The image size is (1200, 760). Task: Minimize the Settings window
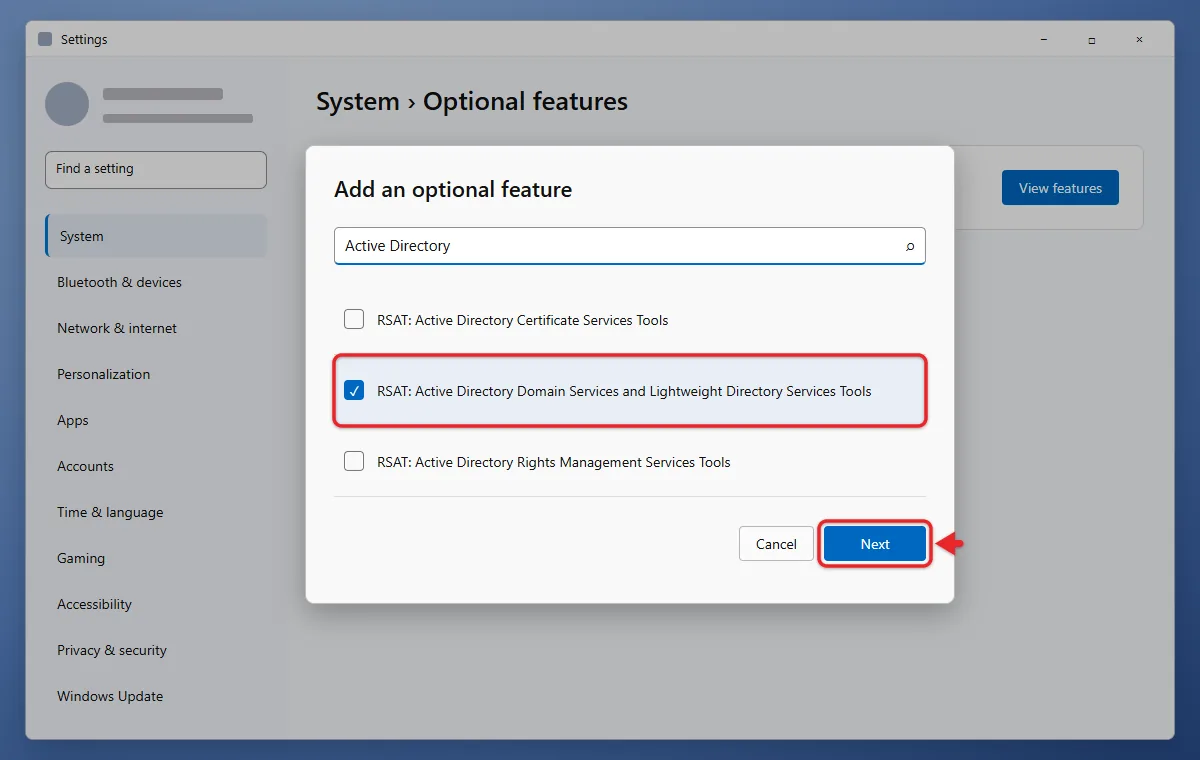1044,40
